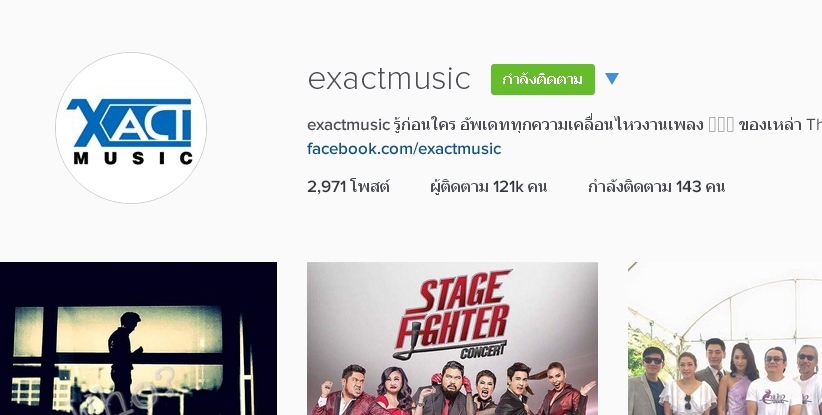Open the Exact Music profile picture
Viewport: 822px width, 415px height.
(131, 128)
